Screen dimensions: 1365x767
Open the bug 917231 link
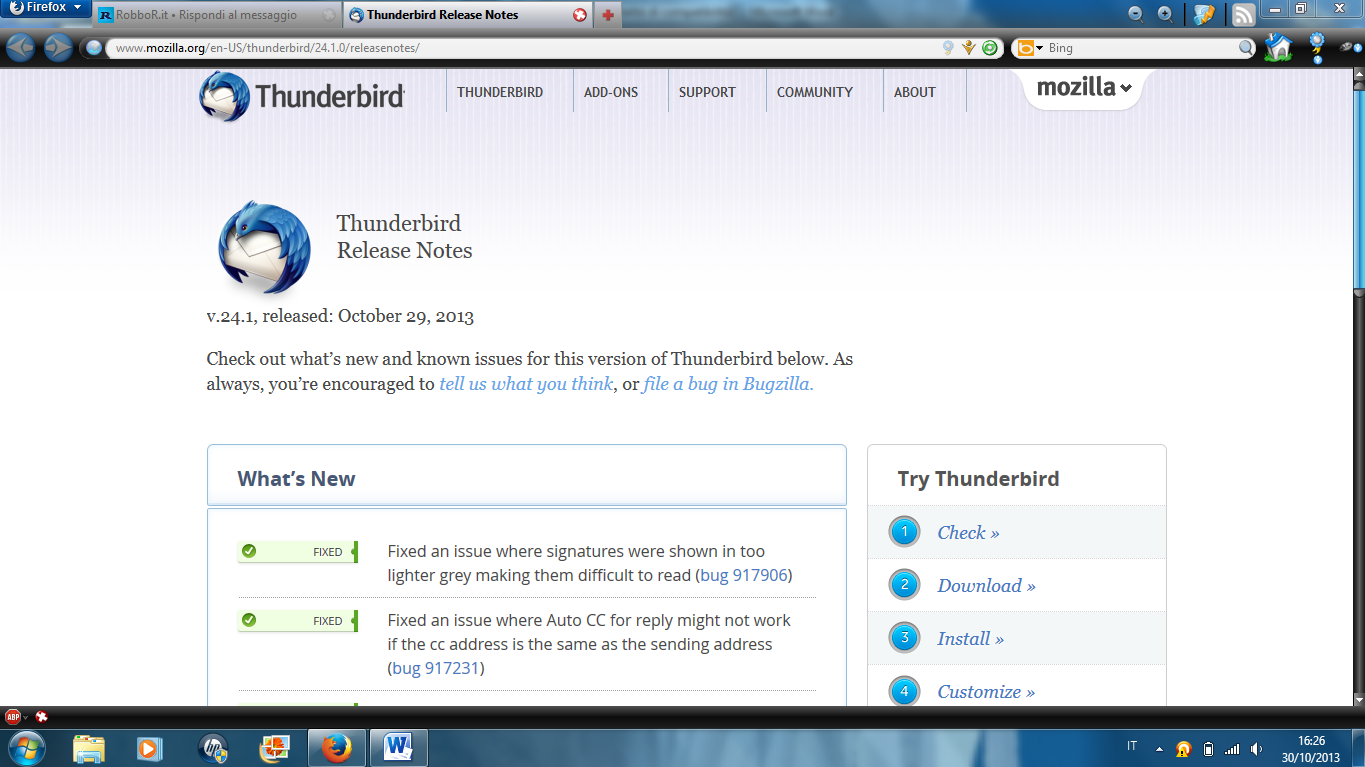coord(436,668)
